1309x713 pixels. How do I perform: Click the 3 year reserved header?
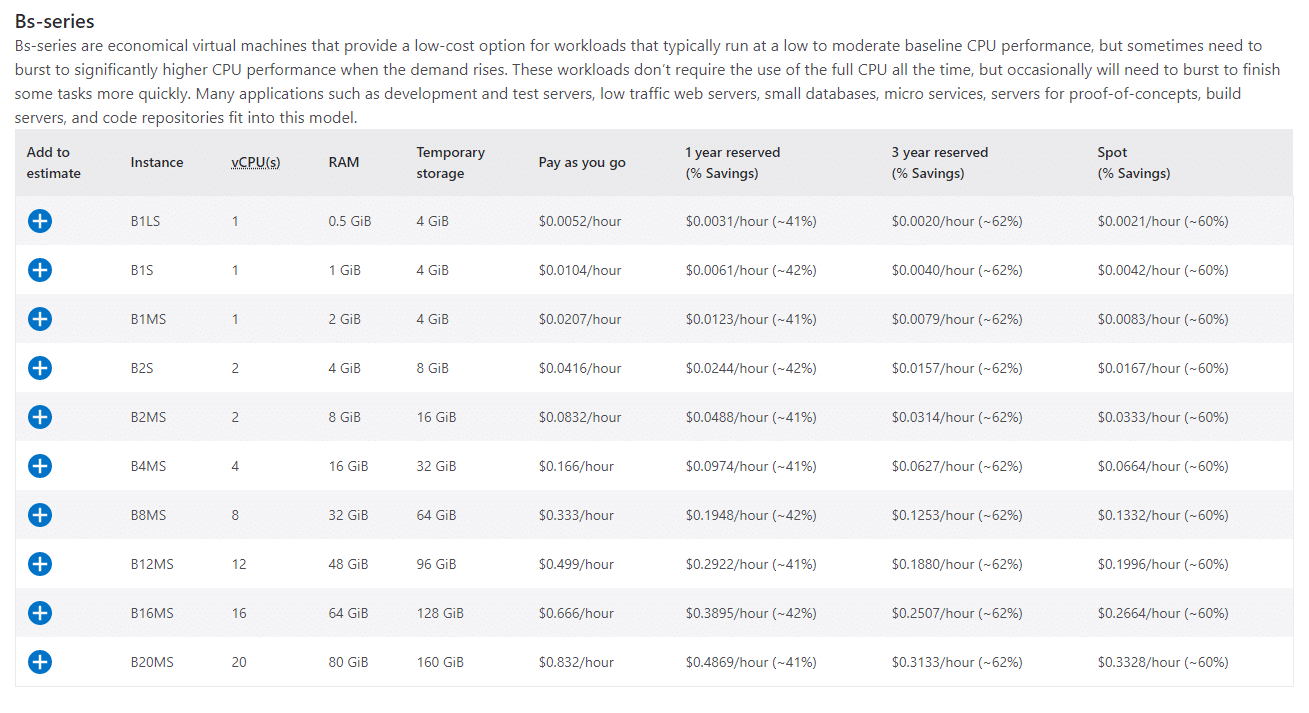(939, 163)
